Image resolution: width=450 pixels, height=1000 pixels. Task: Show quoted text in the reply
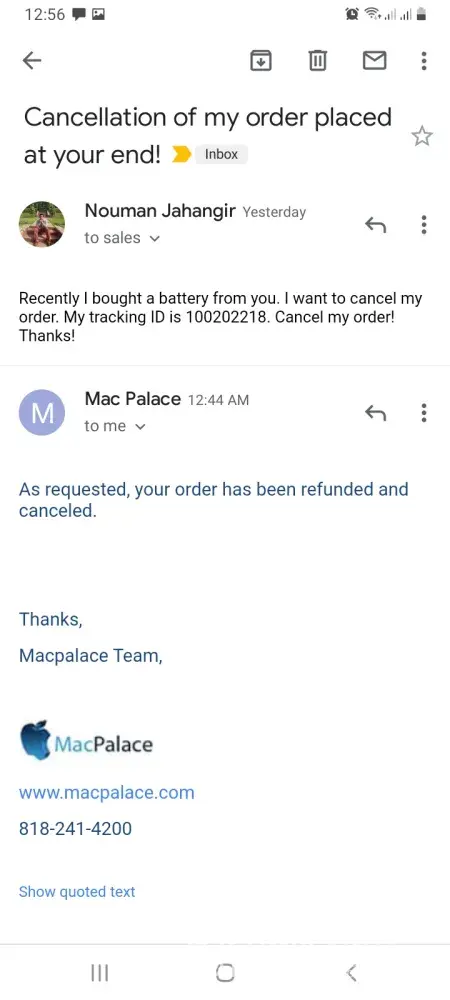tap(77, 892)
